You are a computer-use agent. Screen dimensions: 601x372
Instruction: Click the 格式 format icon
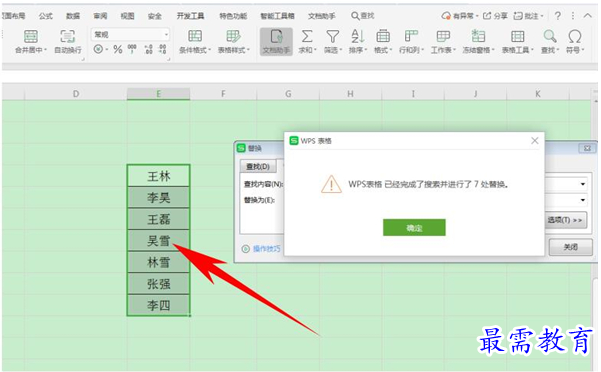[x=383, y=36]
